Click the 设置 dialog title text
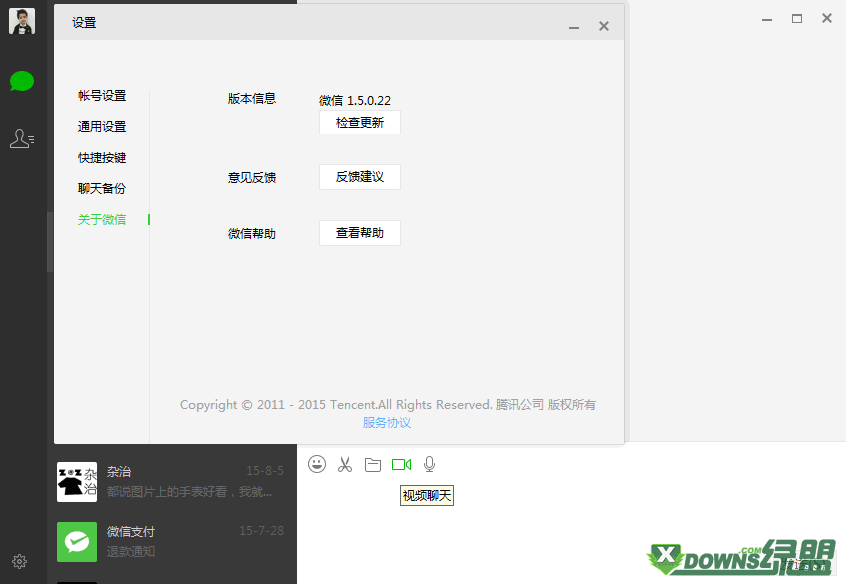Screen dimensions: 846x584 84,23
